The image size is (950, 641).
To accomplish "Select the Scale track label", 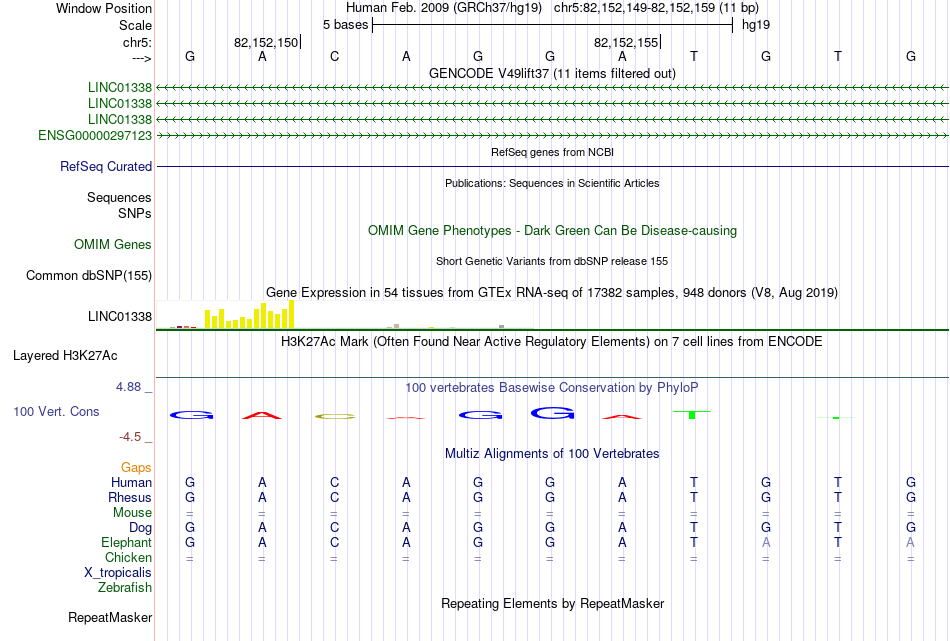I will (x=135, y=25).
